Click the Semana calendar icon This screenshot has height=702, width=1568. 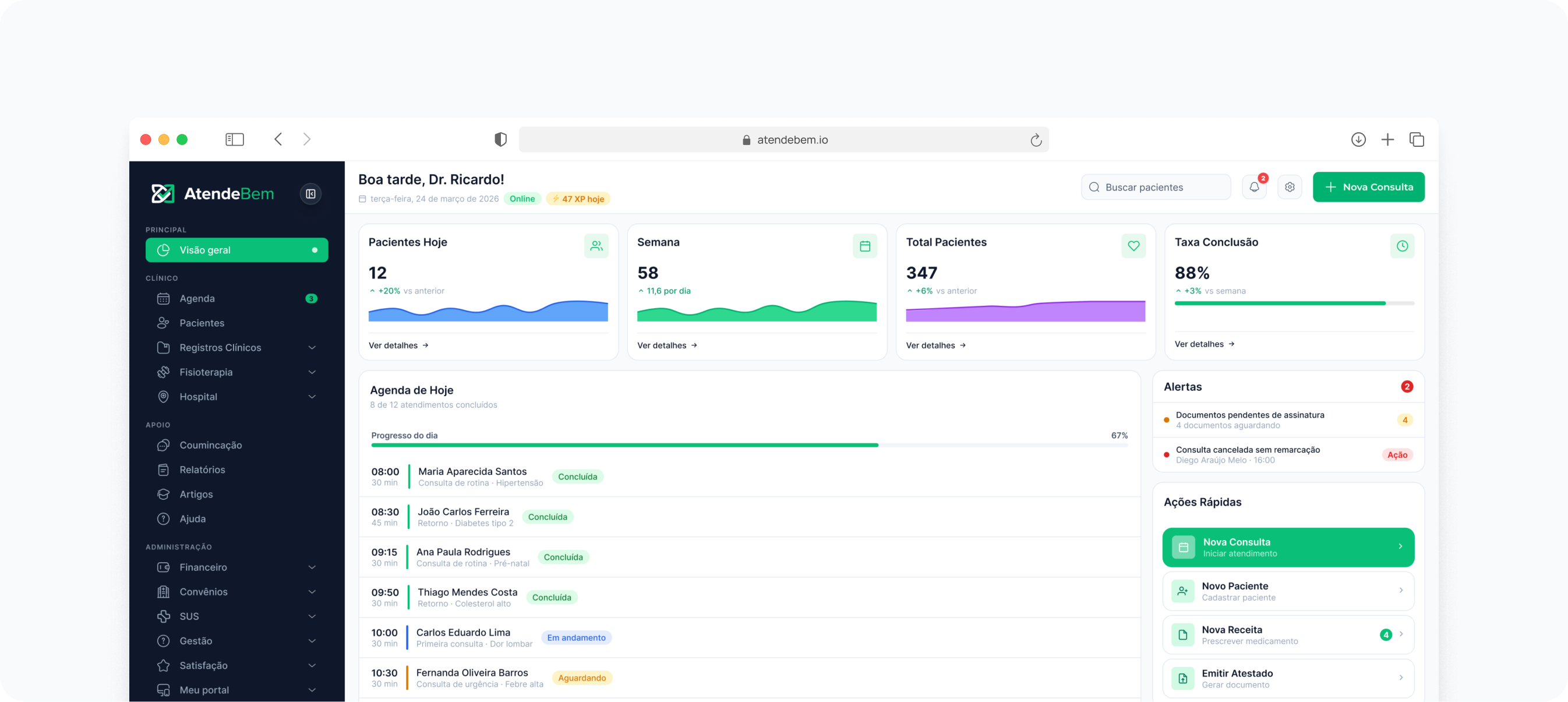864,246
